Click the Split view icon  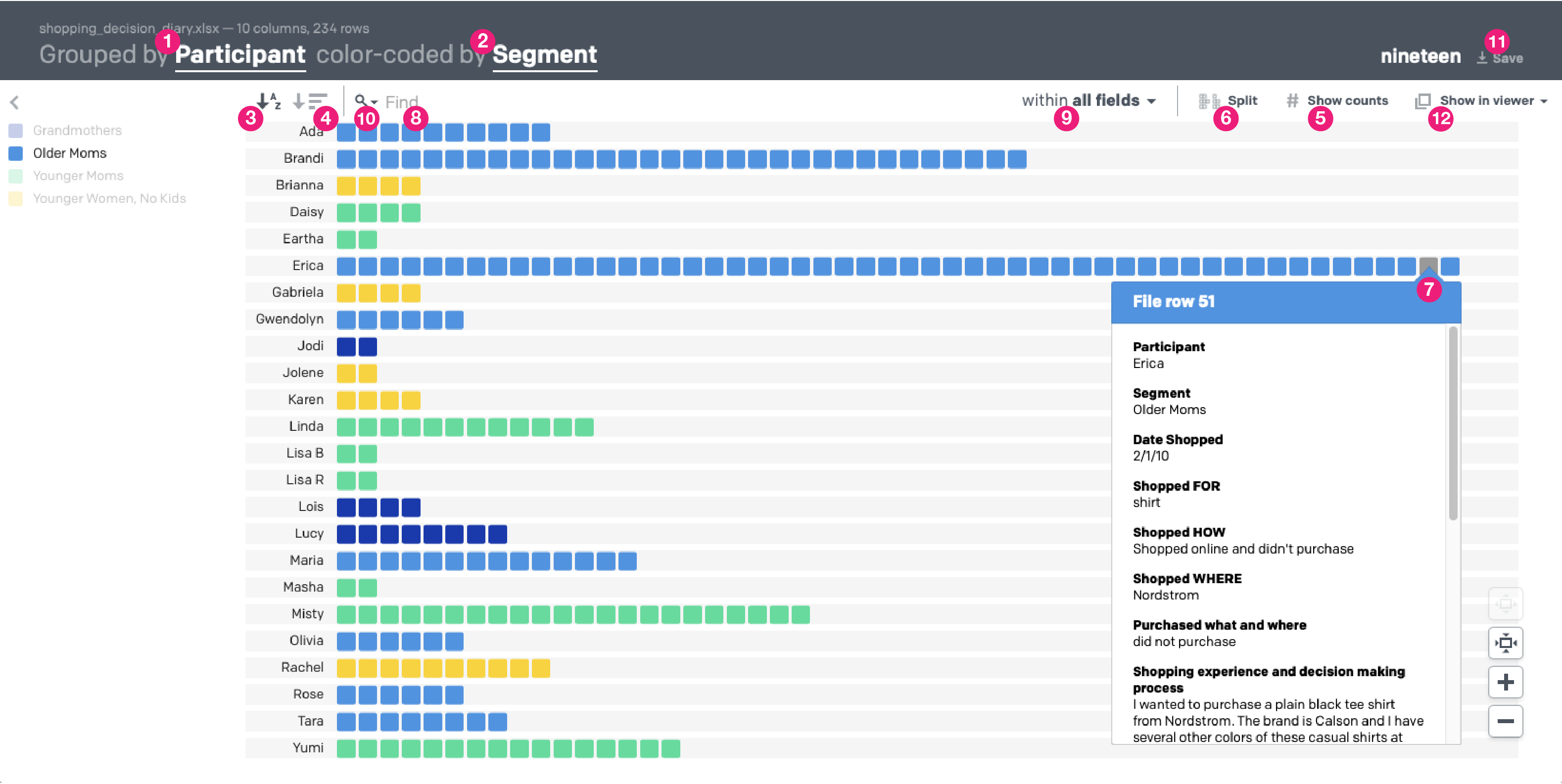1209,100
